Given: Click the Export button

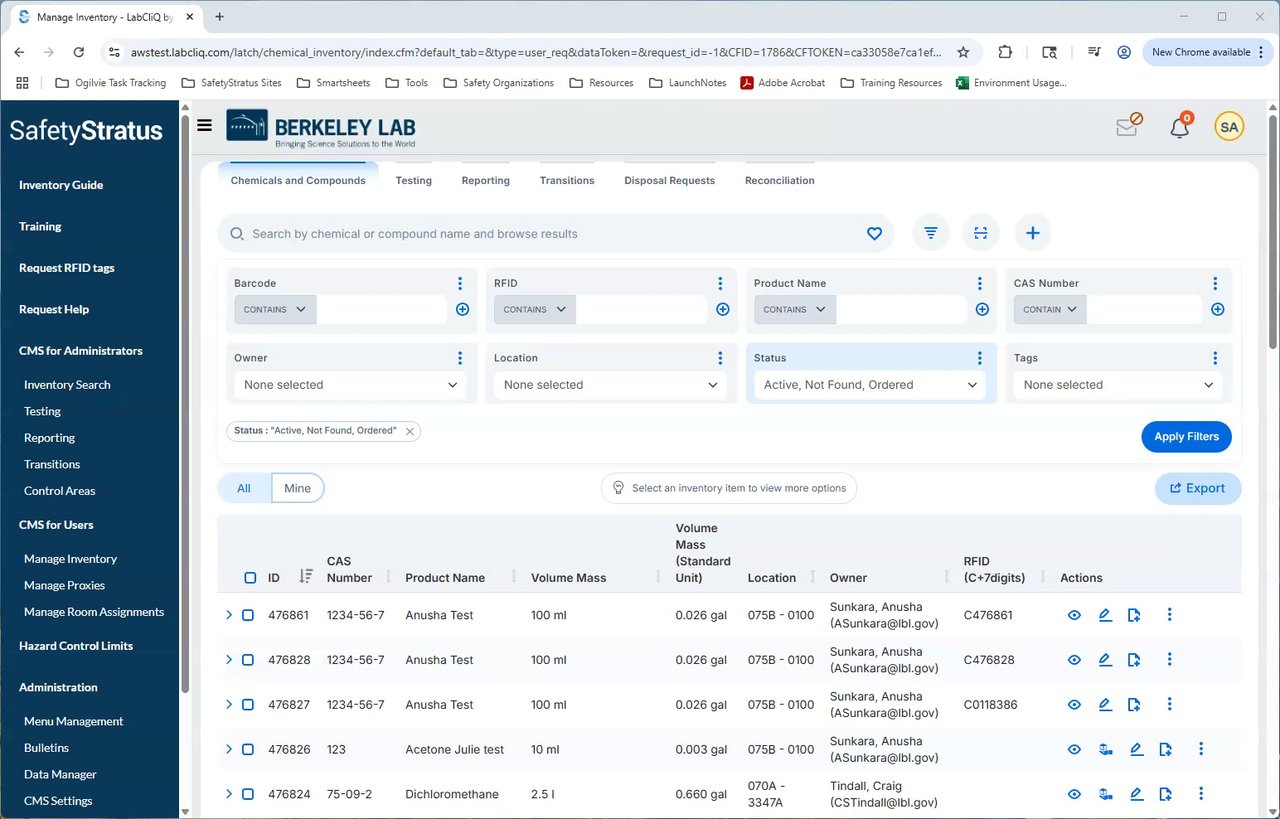Looking at the screenshot, I should click(x=1197, y=488).
